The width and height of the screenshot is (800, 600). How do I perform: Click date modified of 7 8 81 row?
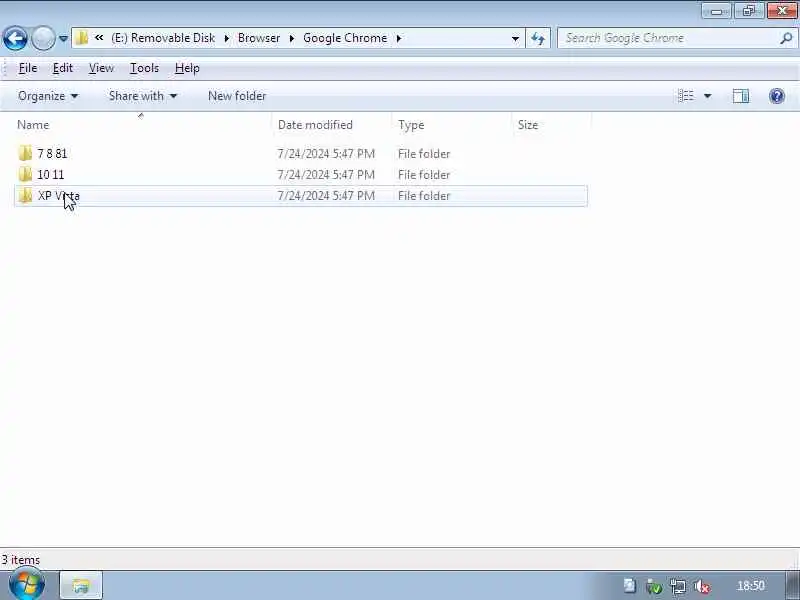click(326, 154)
